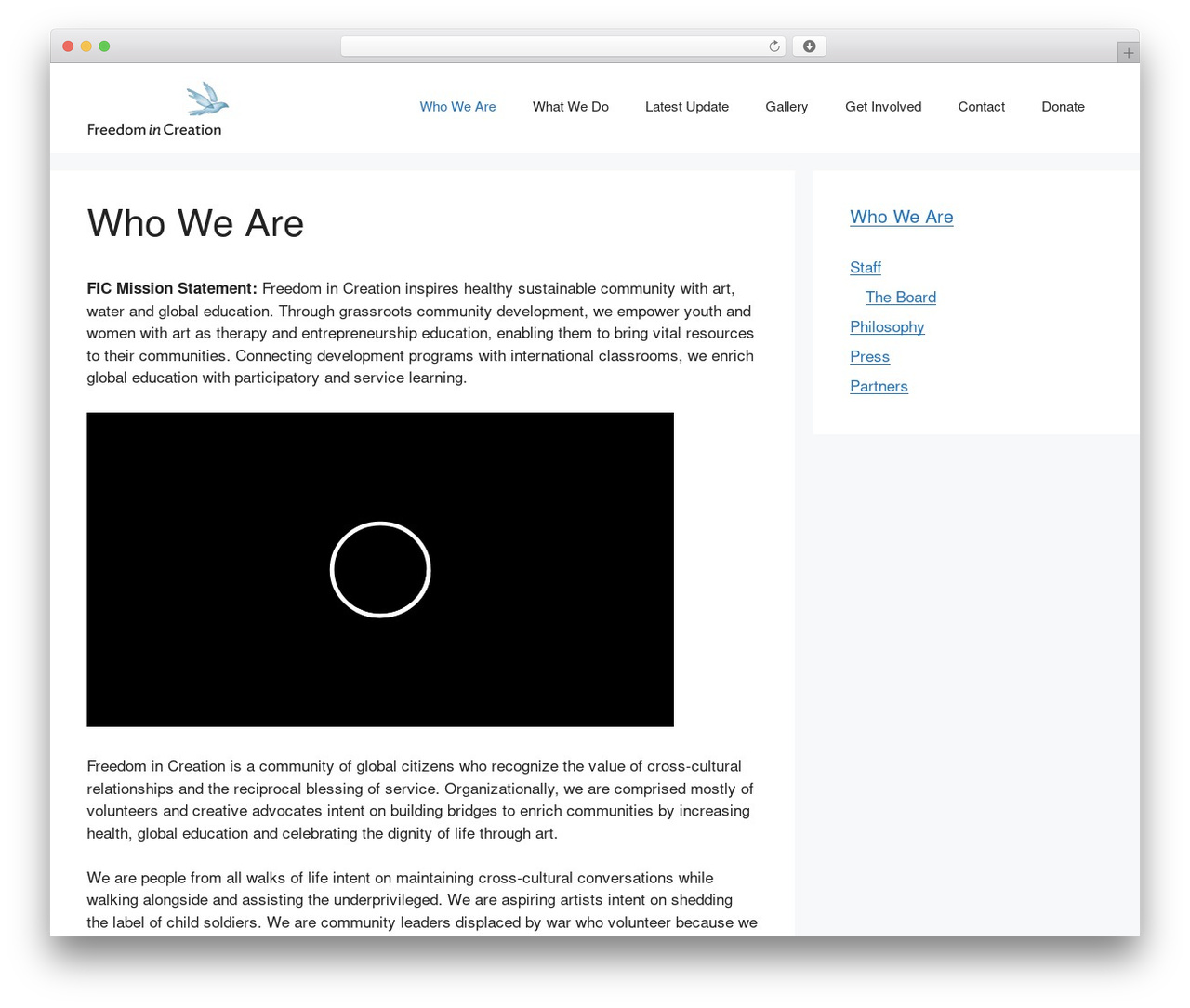Open the Latest Update menu item
This screenshot has height=1008, width=1190.
coord(687,107)
